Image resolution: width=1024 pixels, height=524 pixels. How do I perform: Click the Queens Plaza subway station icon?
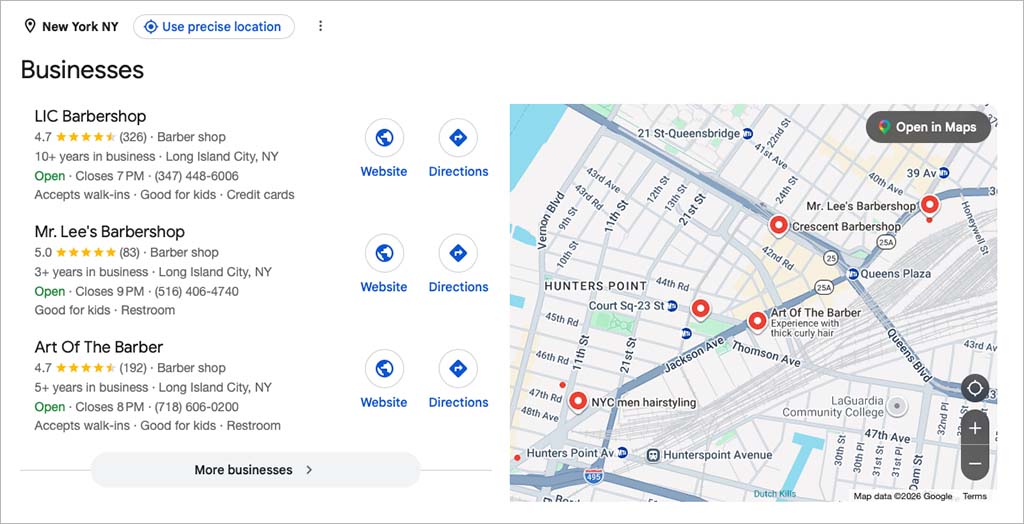852,274
